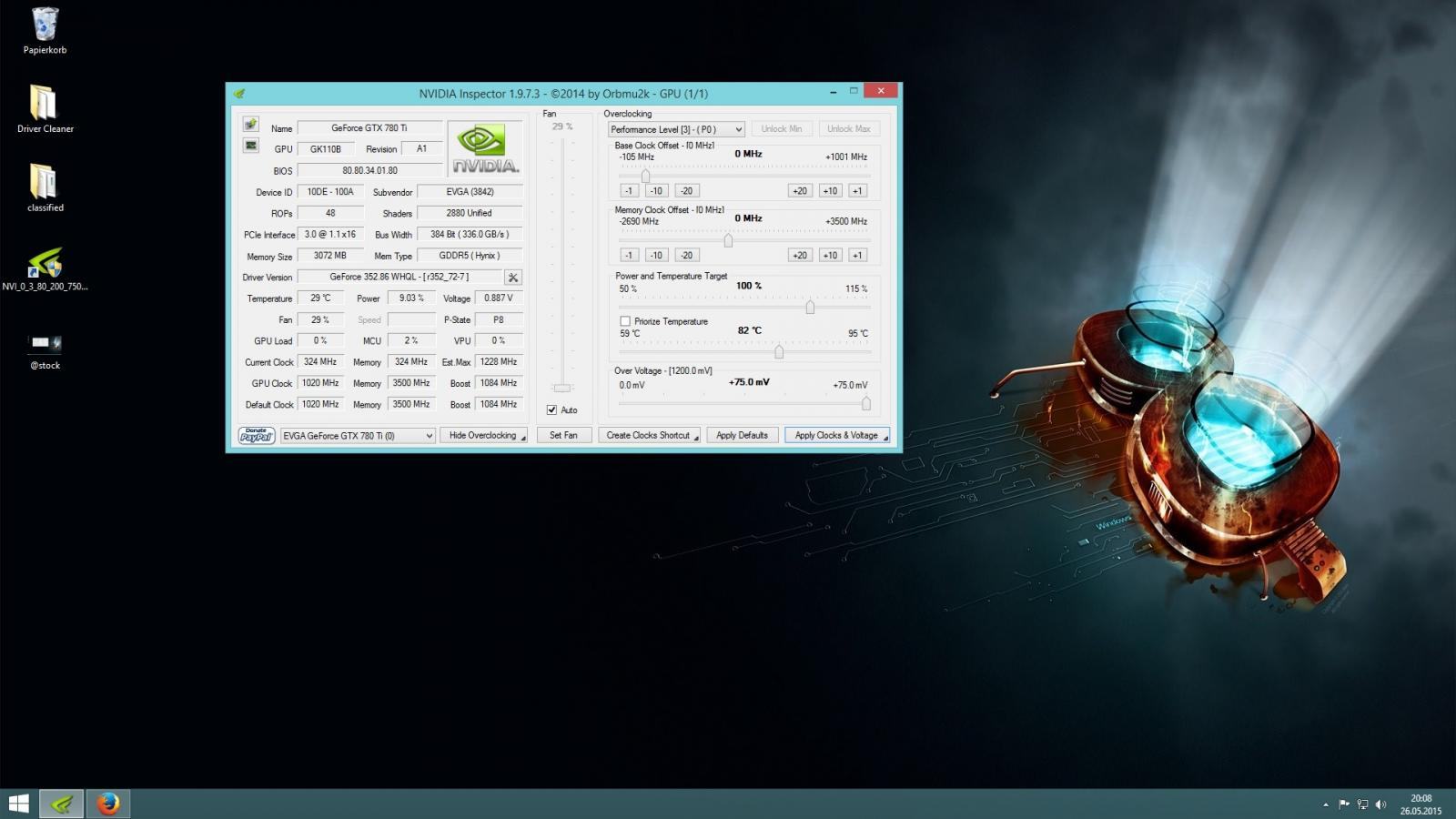The image size is (1456, 819).
Task: Click the BIOS version 80.80.34.01.80 field
Action: 369,170
